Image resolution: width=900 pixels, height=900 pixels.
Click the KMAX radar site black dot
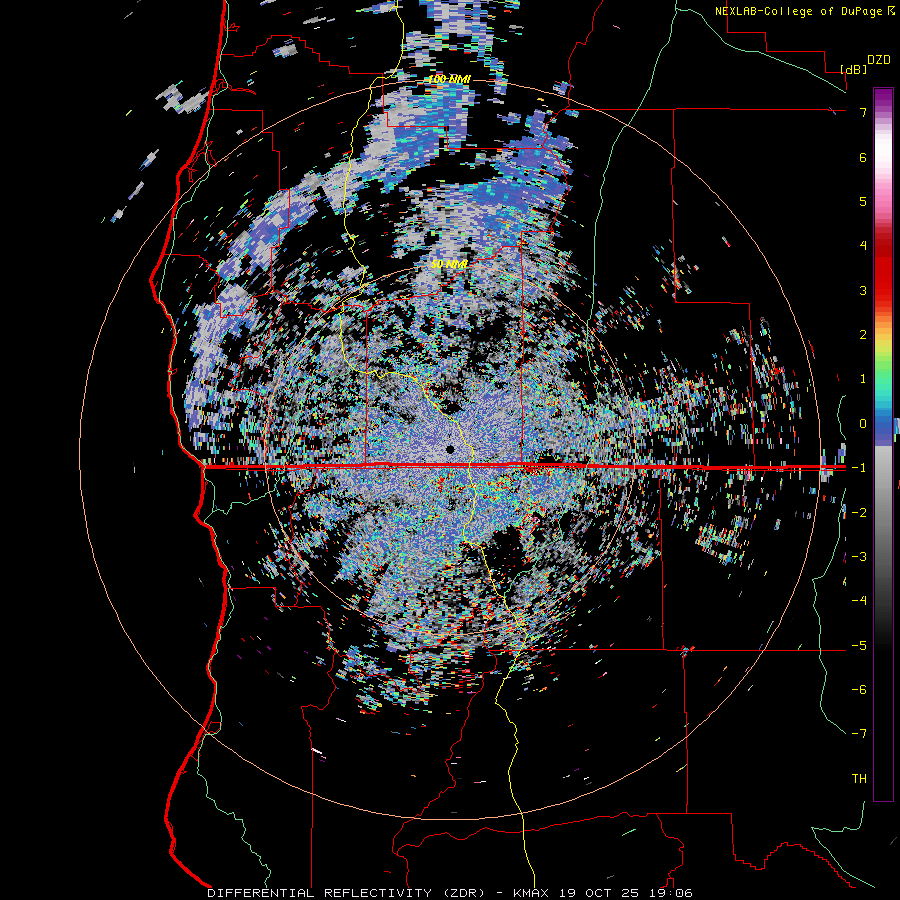(450, 449)
